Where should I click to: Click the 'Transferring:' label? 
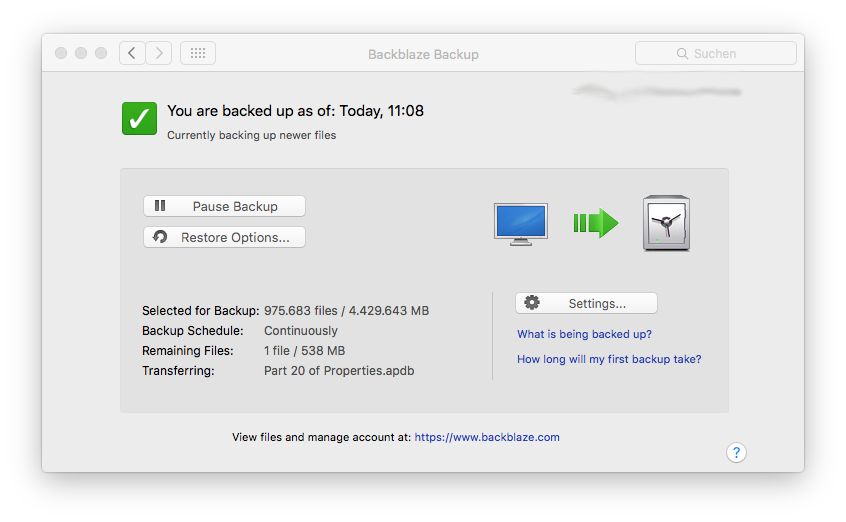click(x=178, y=371)
